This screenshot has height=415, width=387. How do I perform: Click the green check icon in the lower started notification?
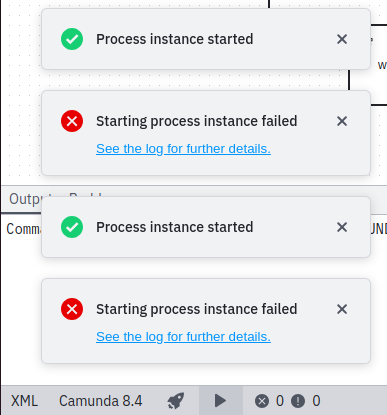[72, 227]
